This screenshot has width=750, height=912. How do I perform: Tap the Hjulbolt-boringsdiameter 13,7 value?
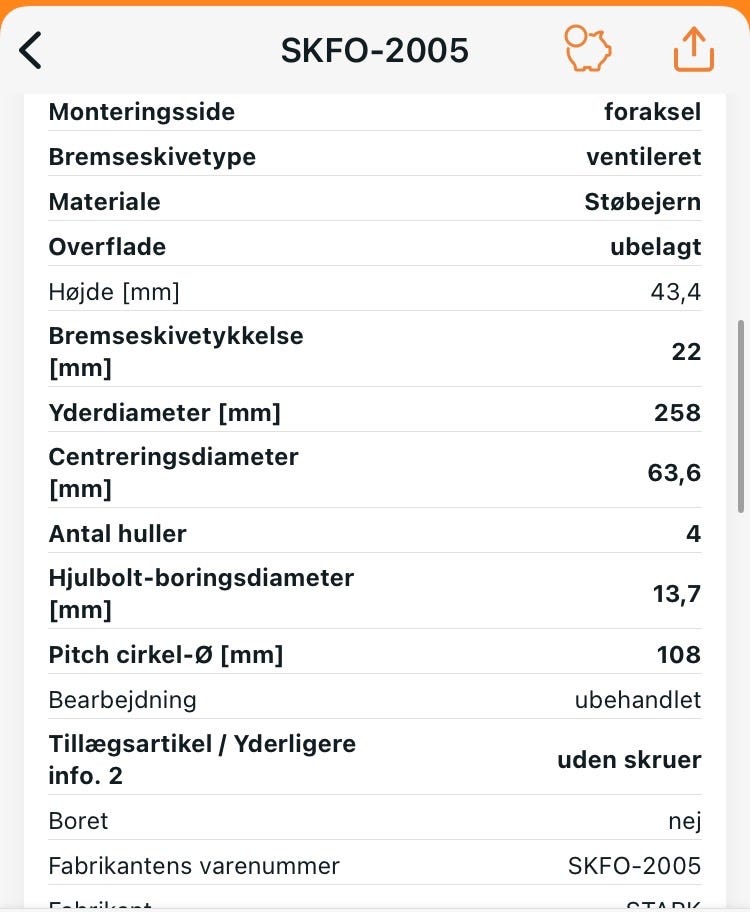pos(676,594)
